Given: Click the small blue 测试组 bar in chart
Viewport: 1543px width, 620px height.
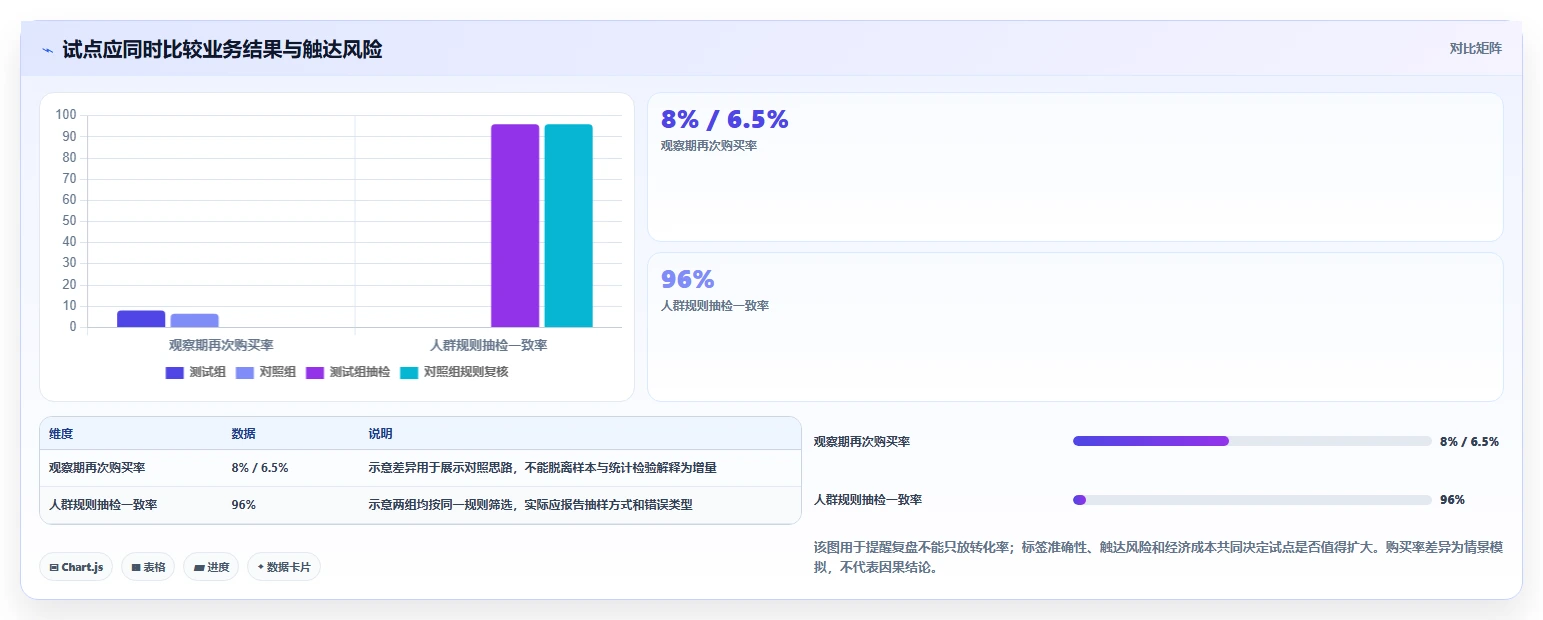Looking at the screenshot, I should 141,319.
